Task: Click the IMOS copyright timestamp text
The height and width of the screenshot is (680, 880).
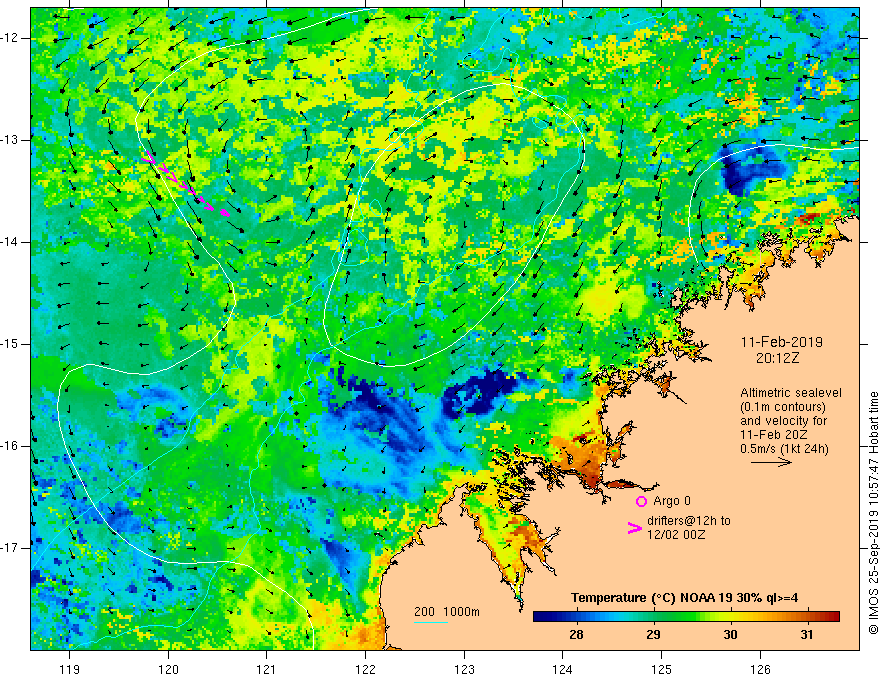Action: [x=873, y=513]
